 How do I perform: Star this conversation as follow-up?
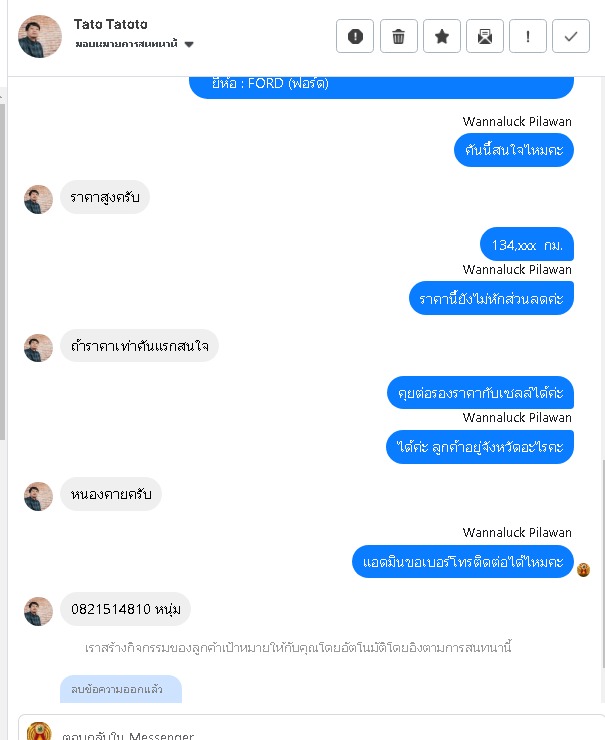click(442, 36)
